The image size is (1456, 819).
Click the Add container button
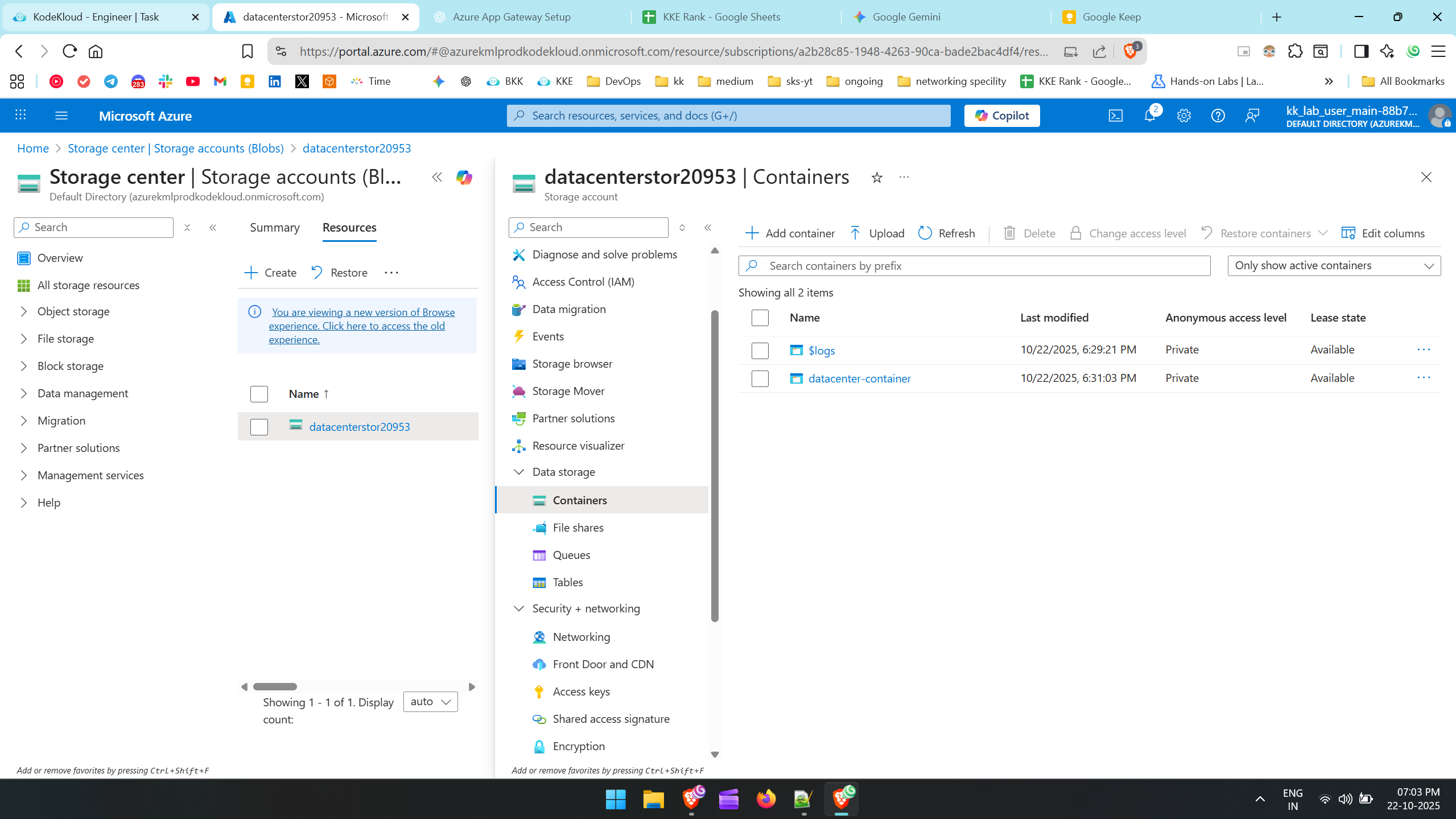(790, 233)
